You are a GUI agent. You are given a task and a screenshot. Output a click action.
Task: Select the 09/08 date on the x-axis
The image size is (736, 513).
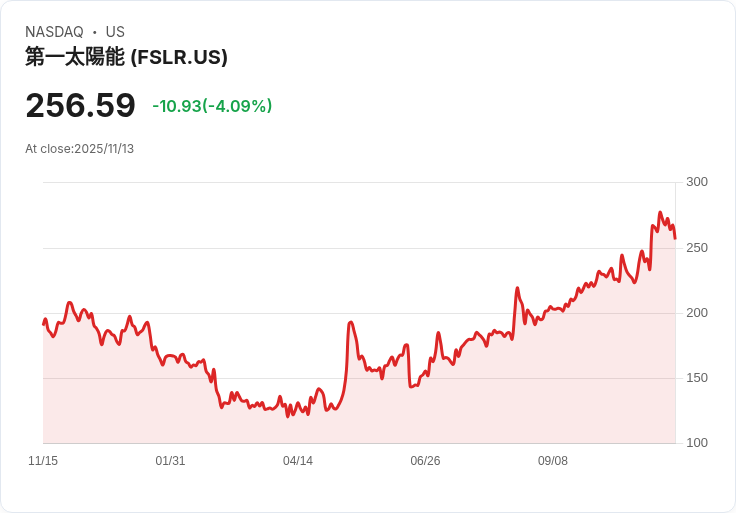click(x=553, y=461)
